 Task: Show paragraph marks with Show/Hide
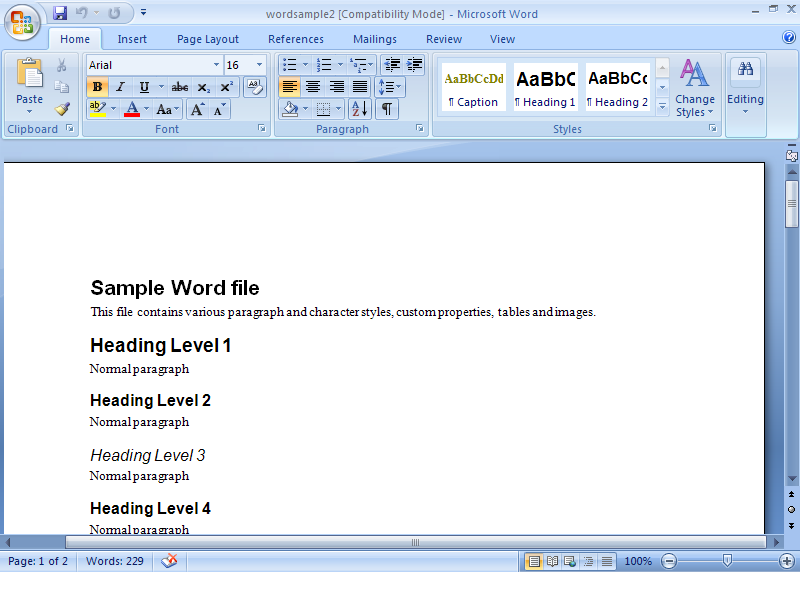385,109
